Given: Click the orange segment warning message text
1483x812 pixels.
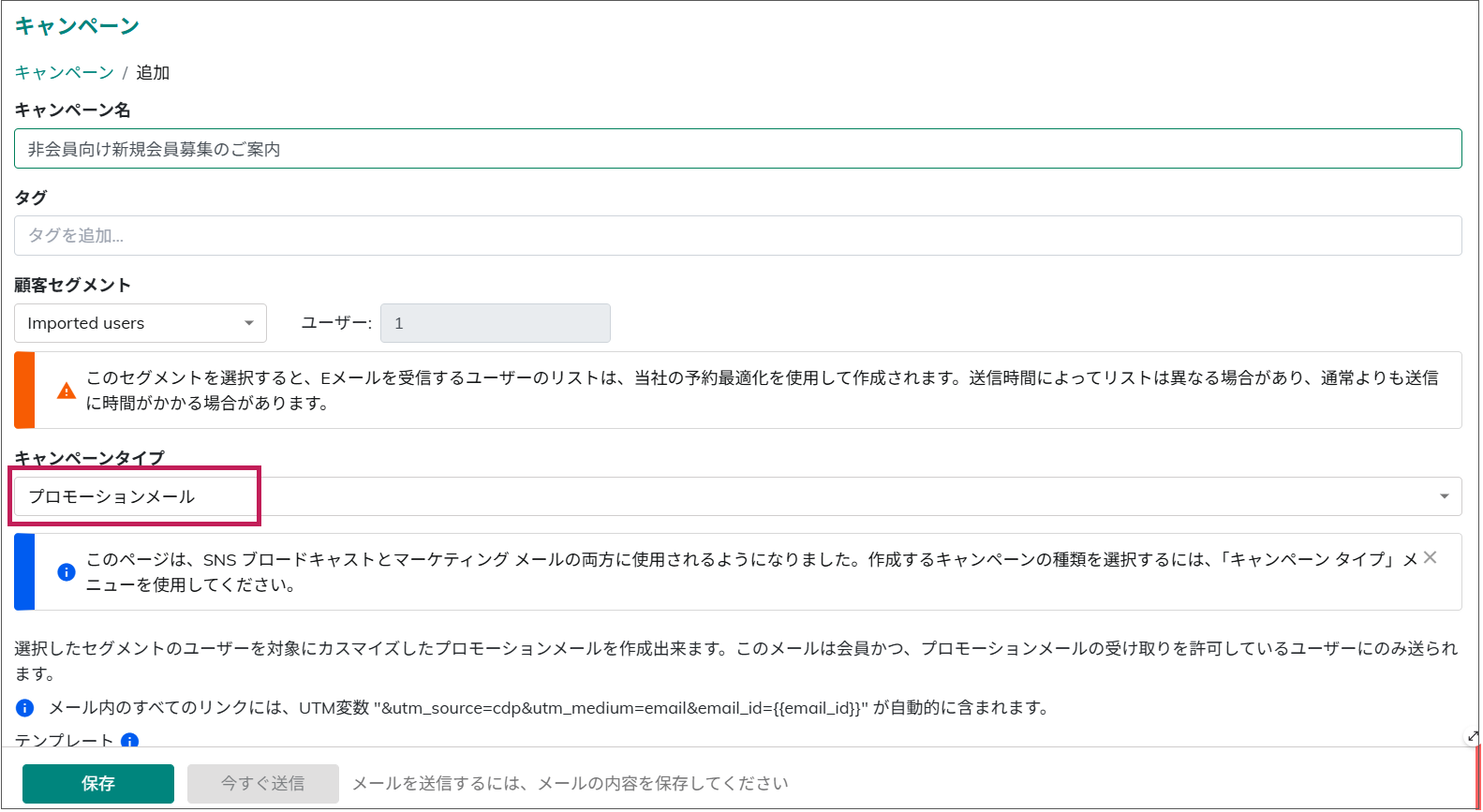Looking at the screenshot, I should tap(761, 391).
